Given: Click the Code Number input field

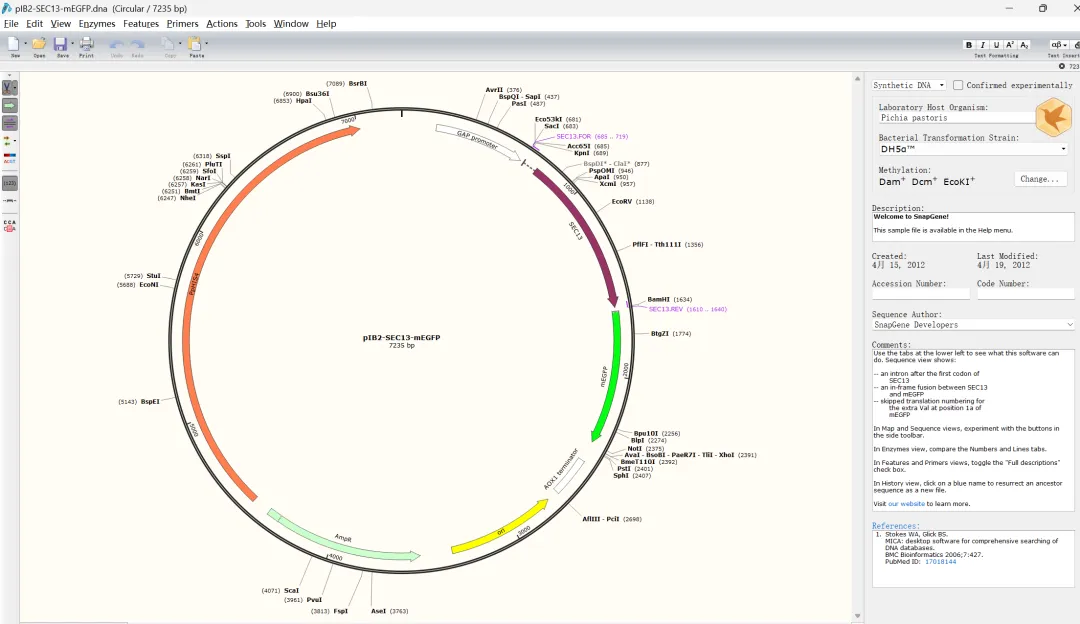Looking at the screenshot, I should (1026, 294).
